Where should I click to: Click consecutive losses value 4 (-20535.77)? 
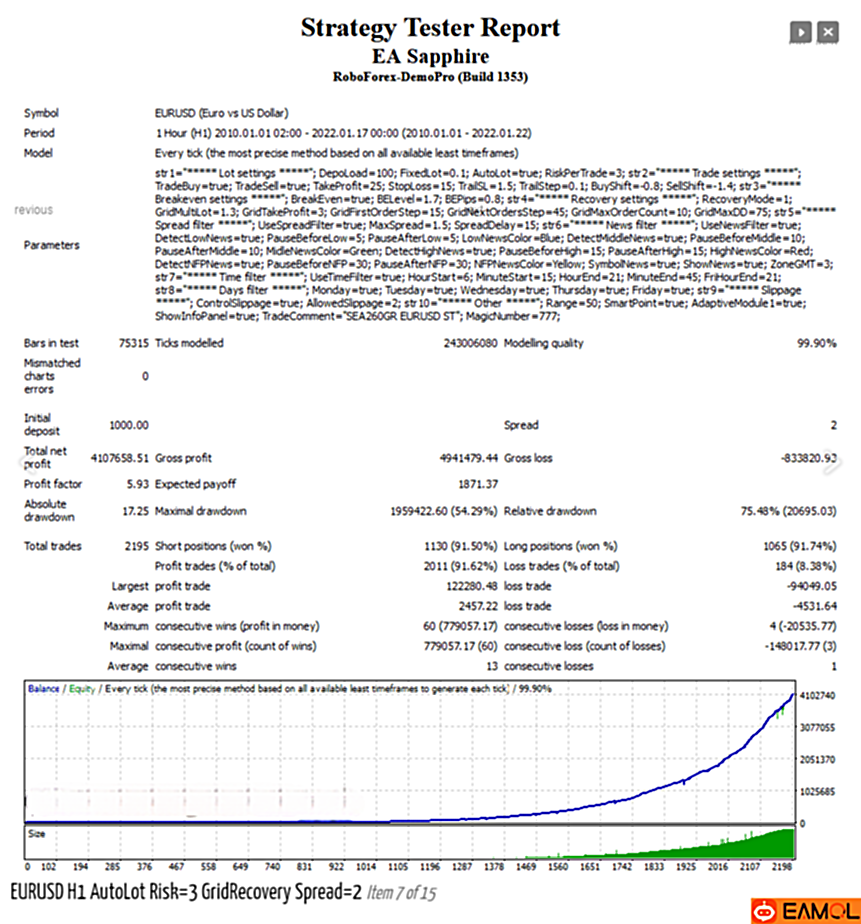coord(803,626)
